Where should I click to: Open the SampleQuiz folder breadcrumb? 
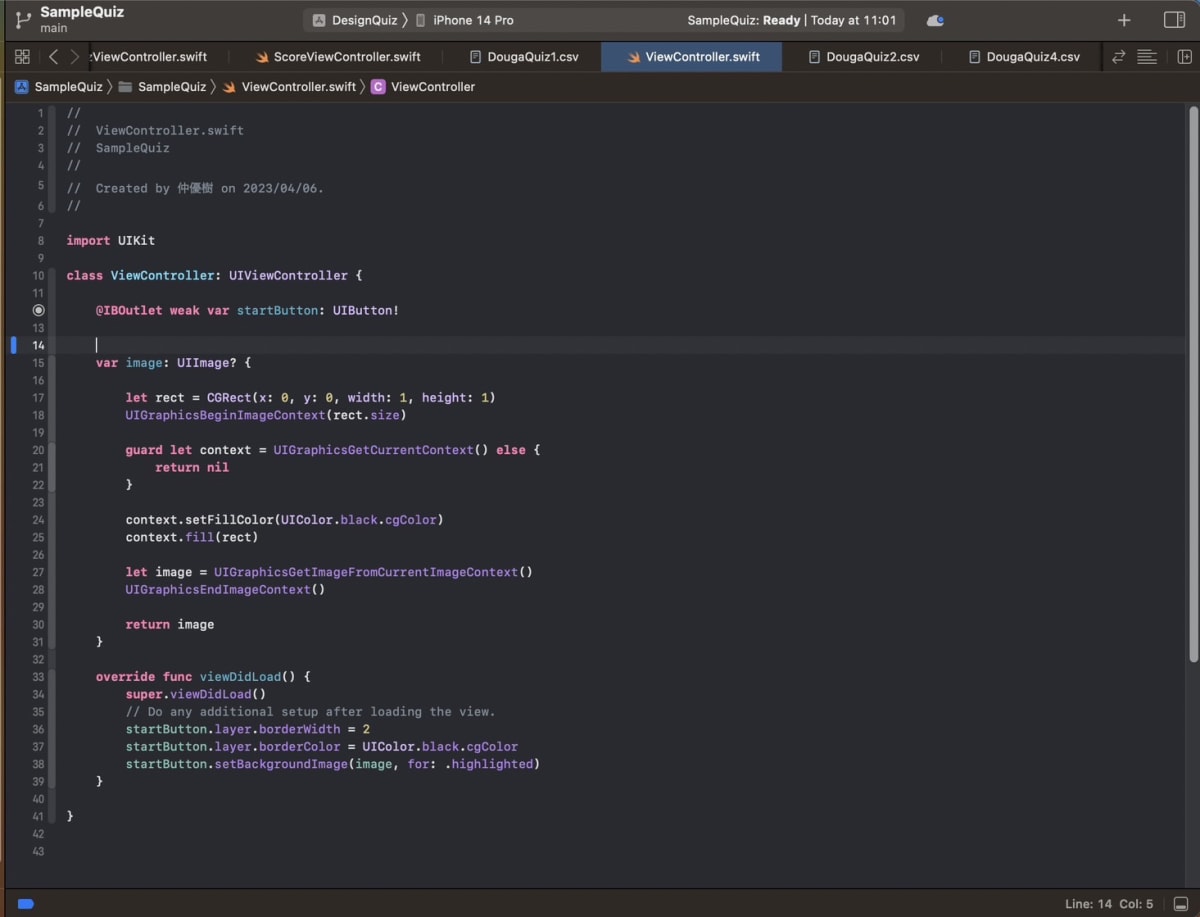pyautogui.click(x=162, y=87)
